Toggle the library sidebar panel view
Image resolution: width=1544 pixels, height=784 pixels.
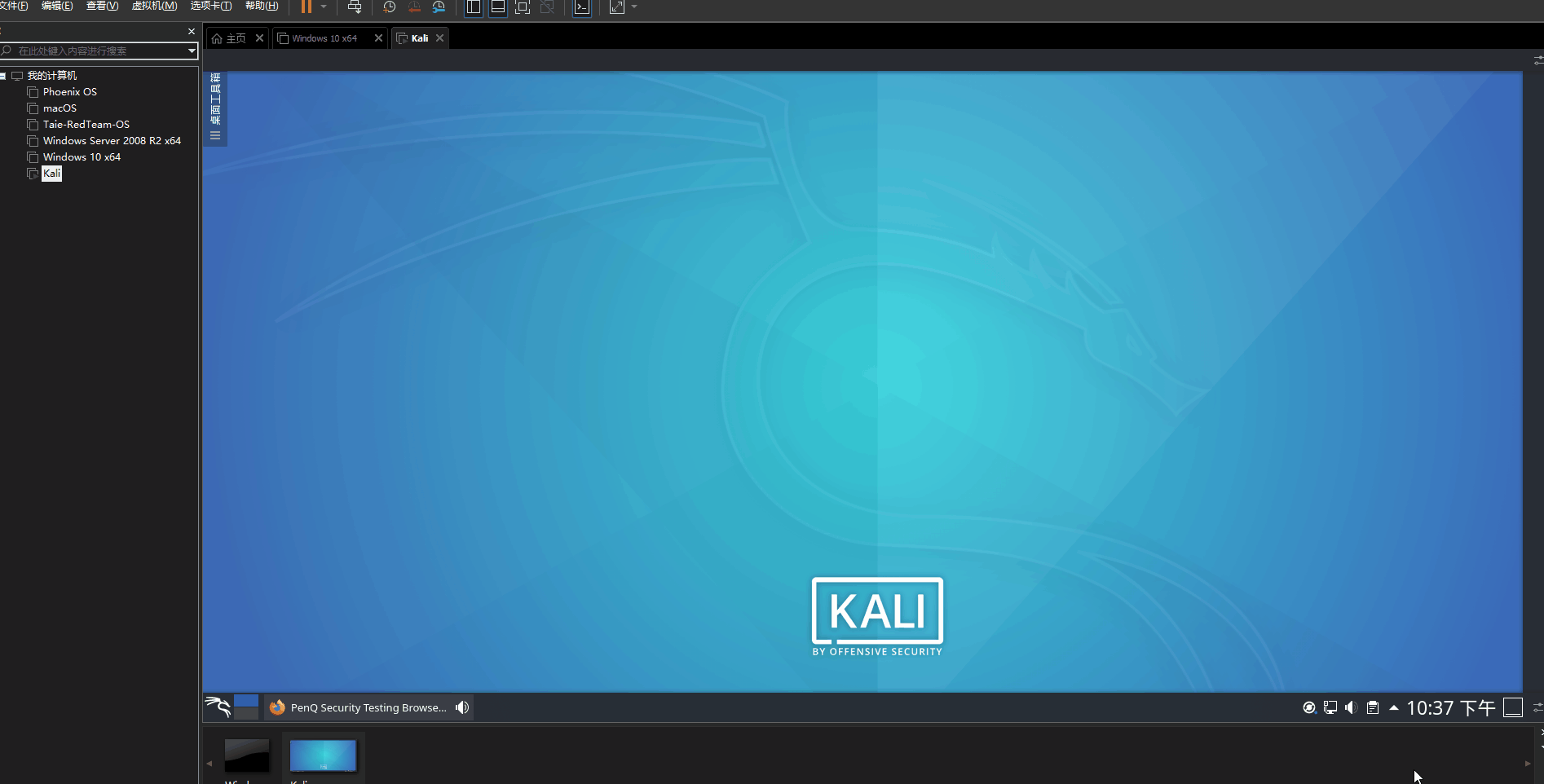click(x=474, y=7)
